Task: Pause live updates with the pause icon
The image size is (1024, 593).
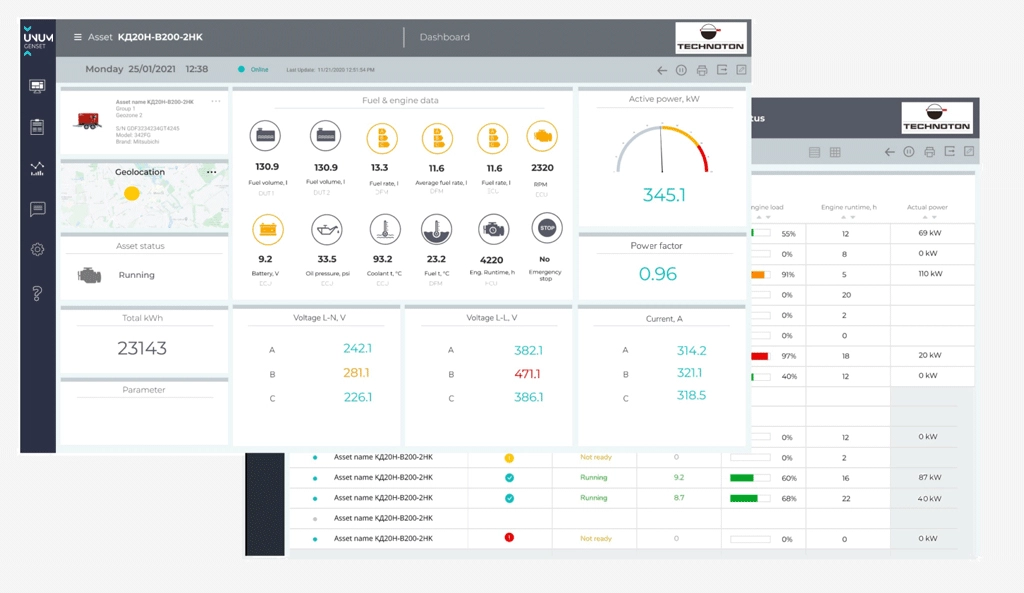Action: [679, 70]
